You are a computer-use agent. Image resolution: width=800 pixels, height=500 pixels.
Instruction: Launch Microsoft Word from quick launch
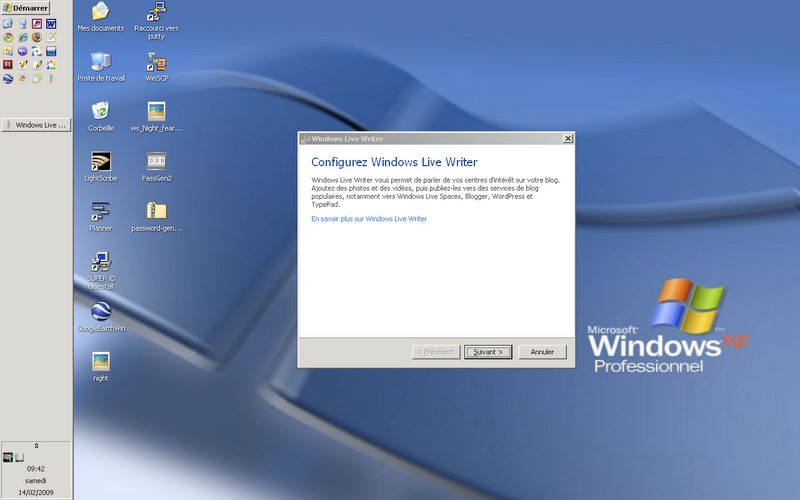[51, 23]
